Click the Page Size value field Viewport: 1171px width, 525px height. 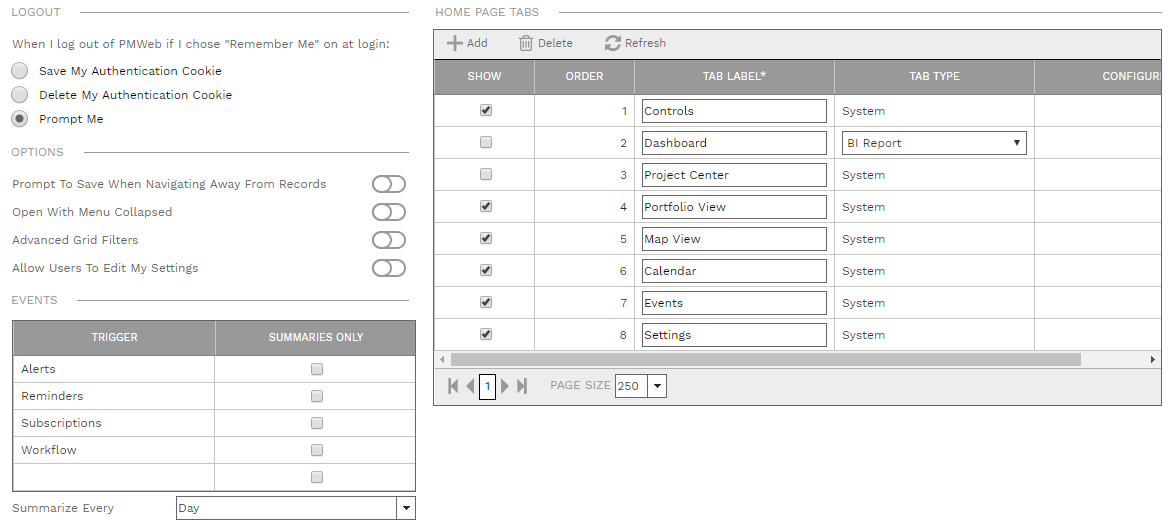click(632, 386)
